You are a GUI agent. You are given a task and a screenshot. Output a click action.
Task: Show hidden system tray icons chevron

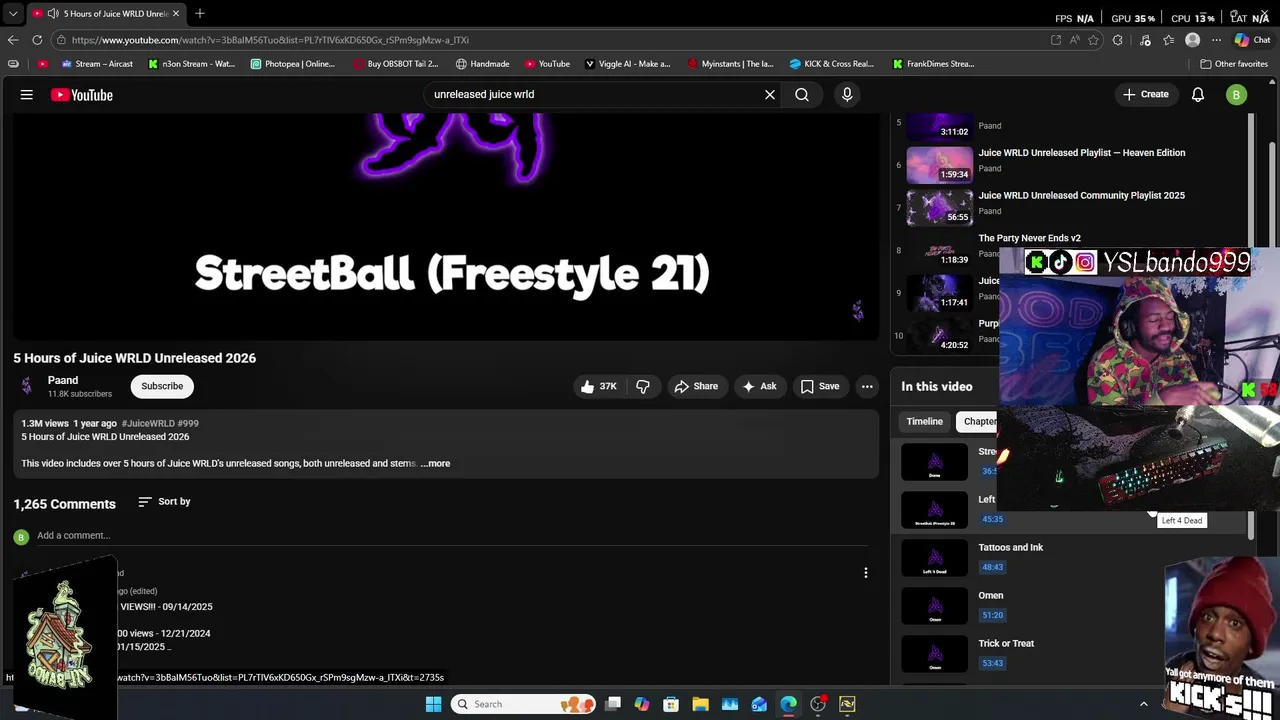pos(1144,704)
